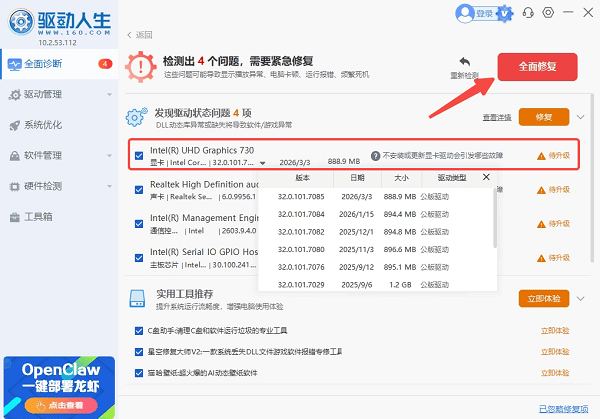
Task: Click the red 全面修复 button
Action: coord(537,67)
